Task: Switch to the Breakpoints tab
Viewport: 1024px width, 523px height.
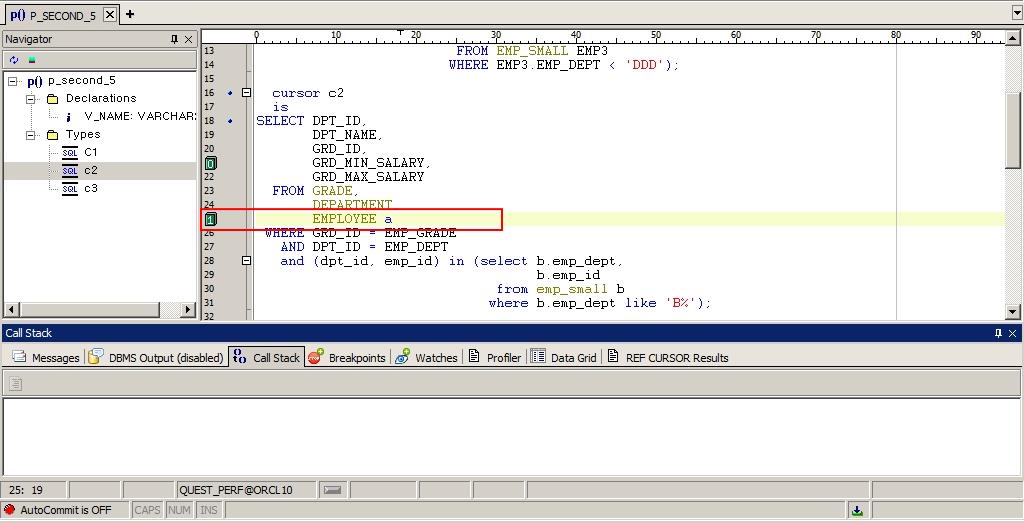Action: 346,357
